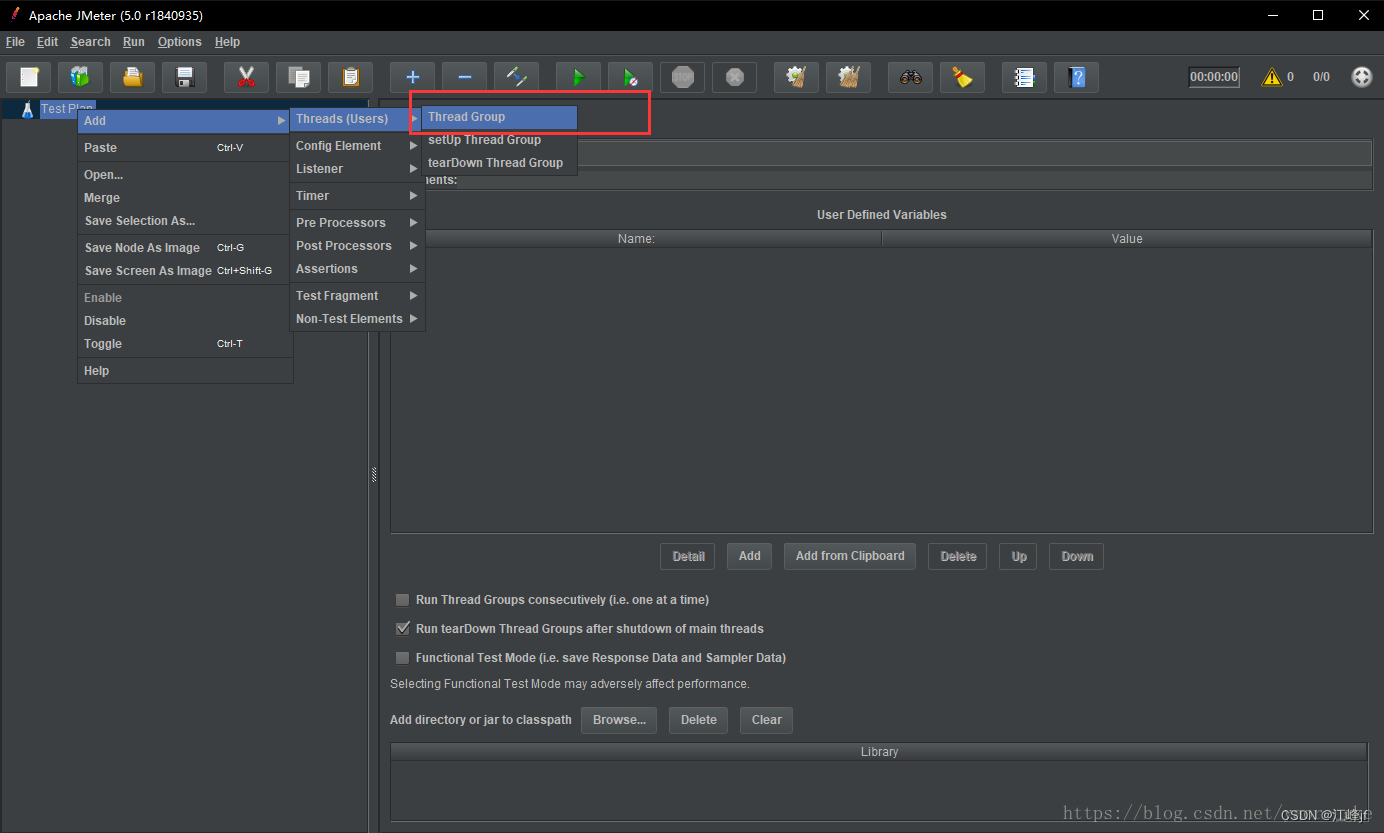Click the Up button
The width and height of the screenshot is (1384, 833).
[x=1018, y=557]
